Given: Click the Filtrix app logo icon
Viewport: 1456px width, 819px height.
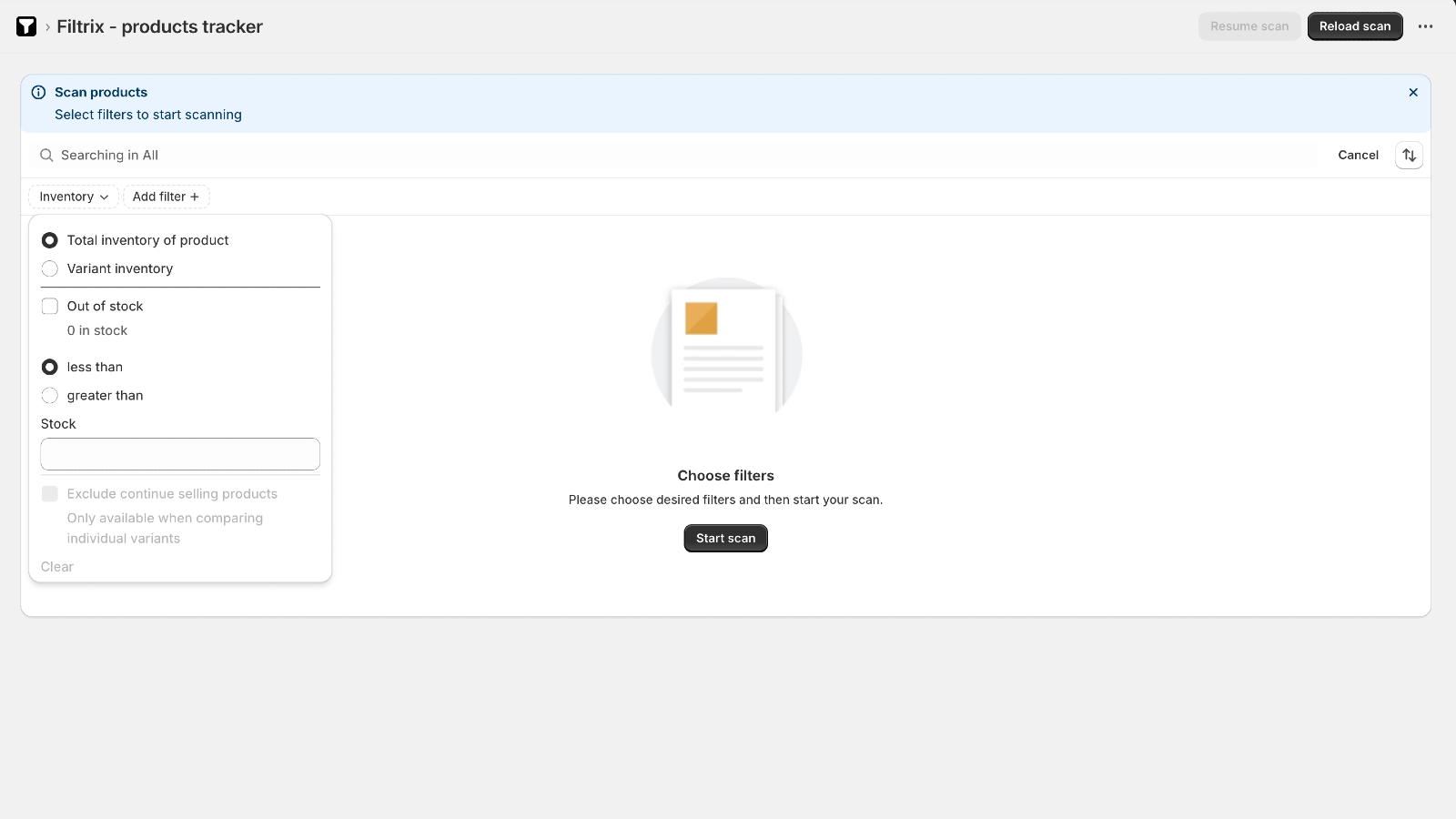Looking at the screenshot, I should coord(26,26).
